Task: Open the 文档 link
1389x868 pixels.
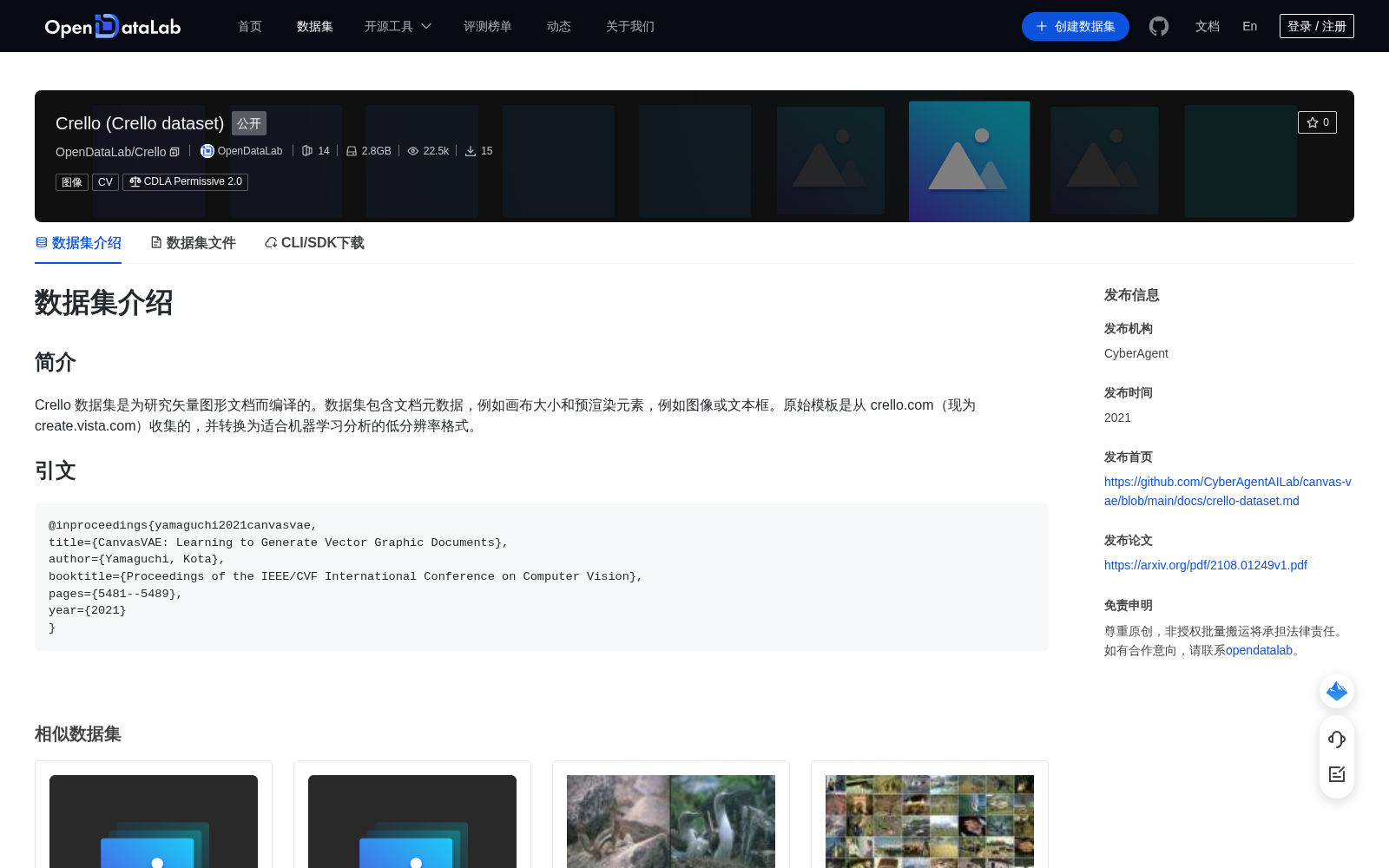Action: pos(1208,26)
